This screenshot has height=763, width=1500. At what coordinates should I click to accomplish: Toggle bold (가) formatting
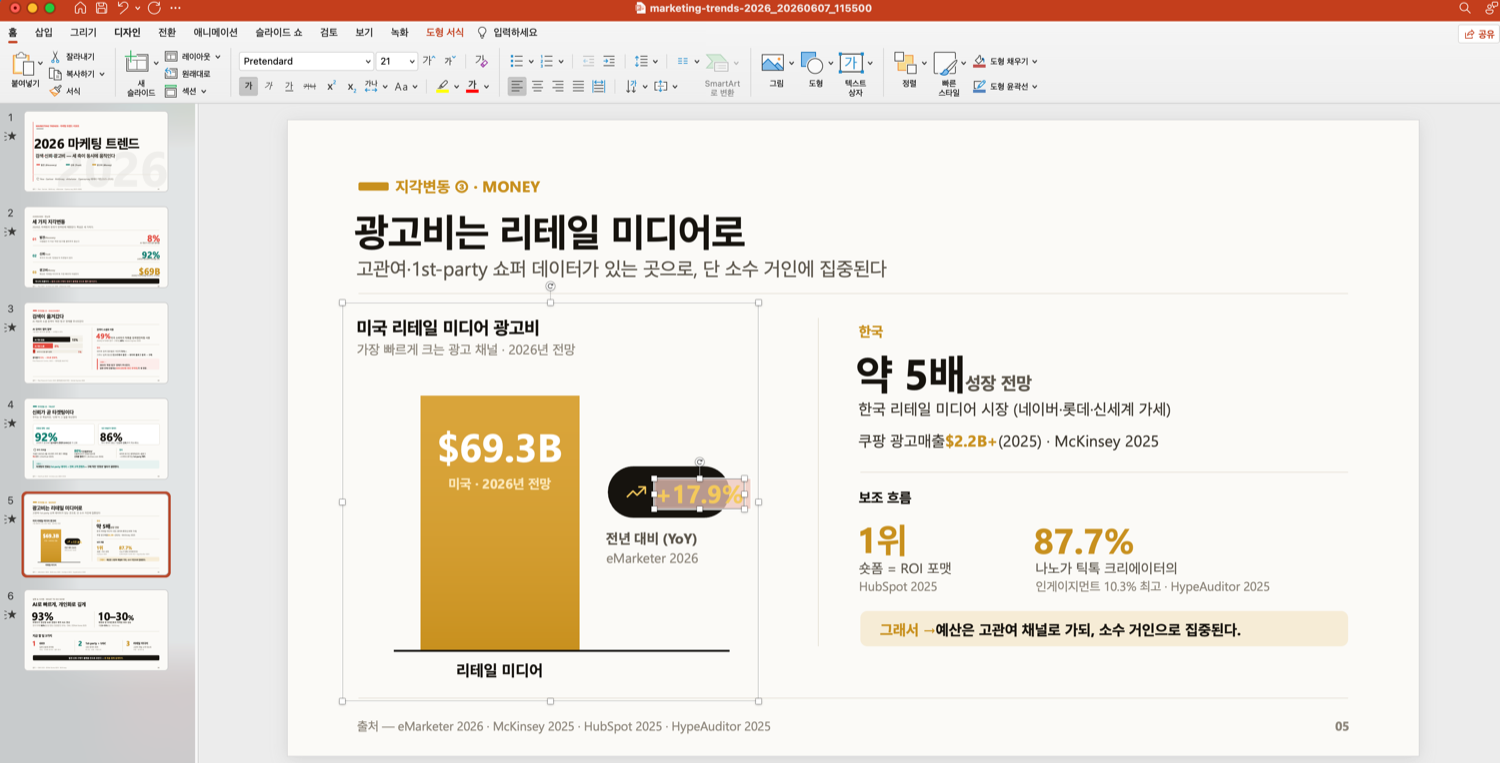[248, 86]
